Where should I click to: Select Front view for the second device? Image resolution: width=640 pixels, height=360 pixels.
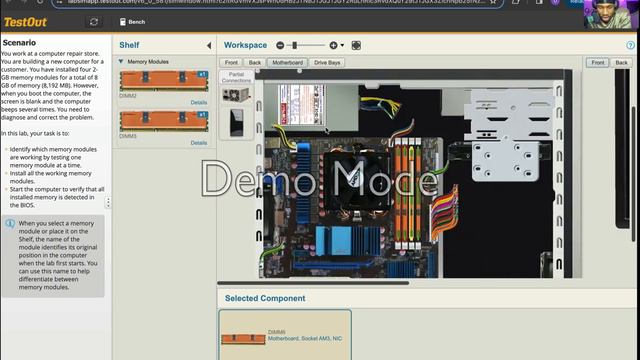[x=598, y=62]
